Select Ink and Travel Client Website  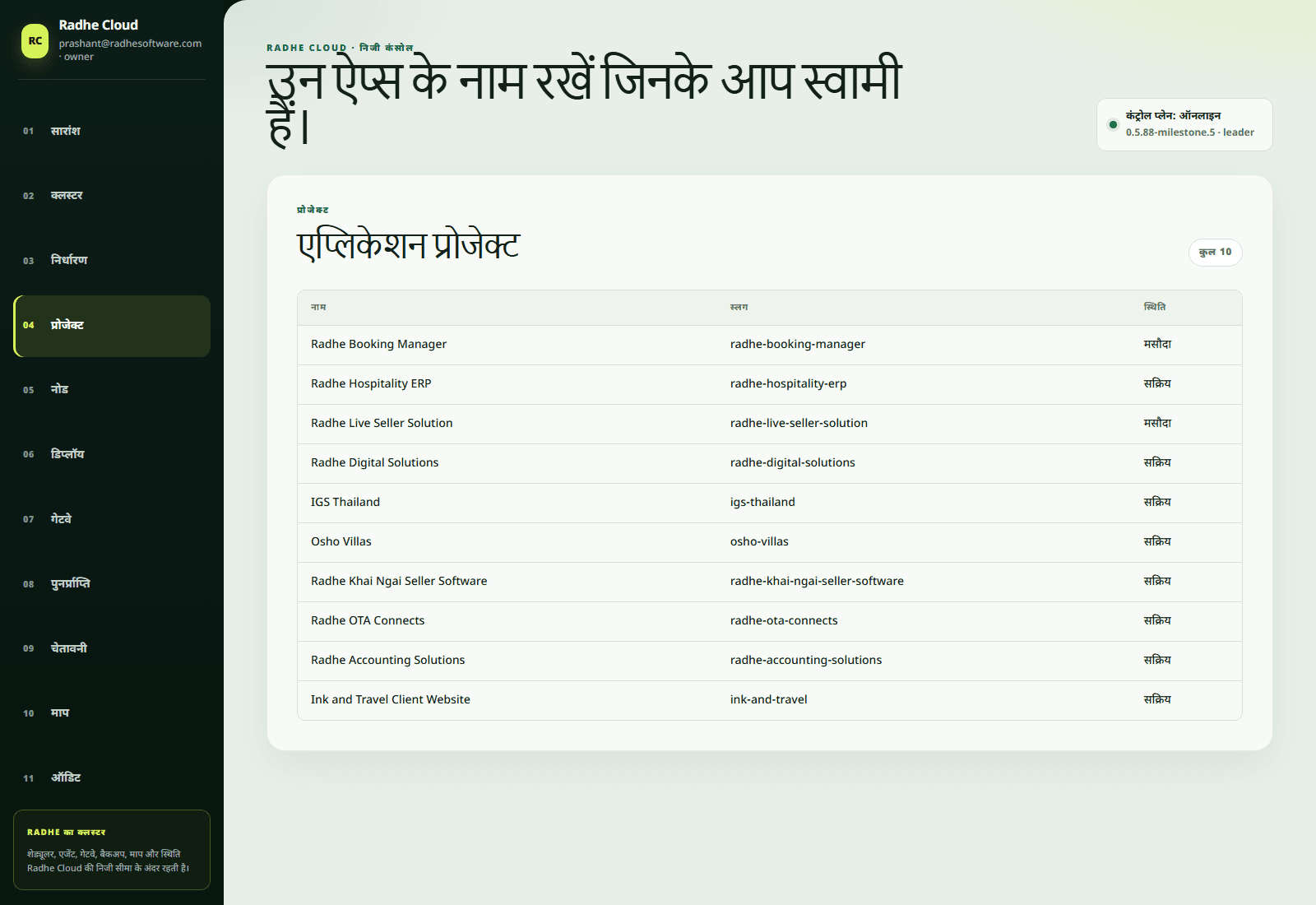coord(391,700)
